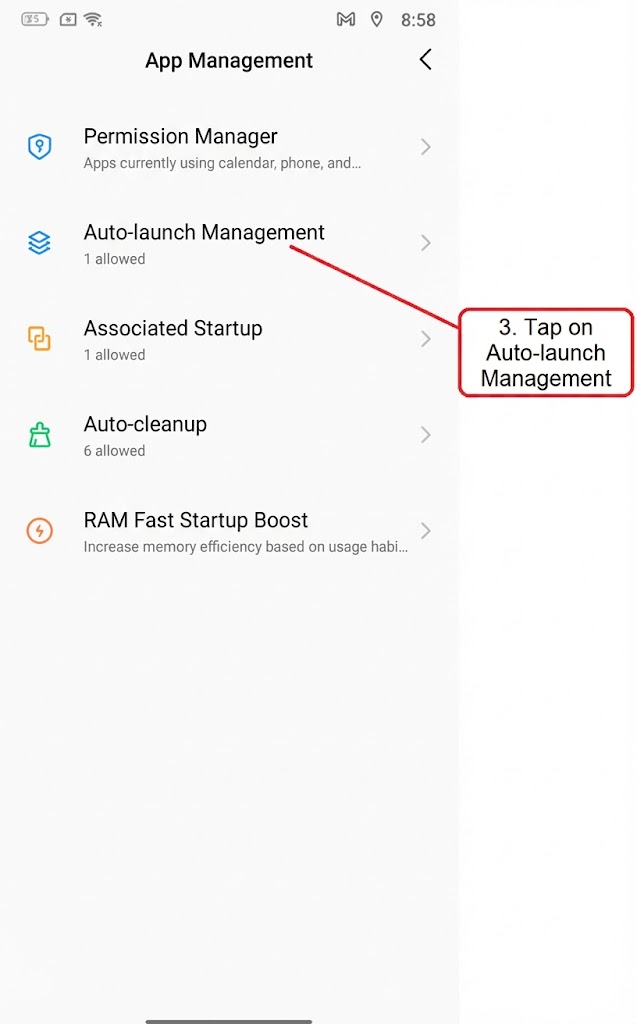637x1024 pixels.
Task: Tap the Associated Startup orange squares icon
Action: 39,339
